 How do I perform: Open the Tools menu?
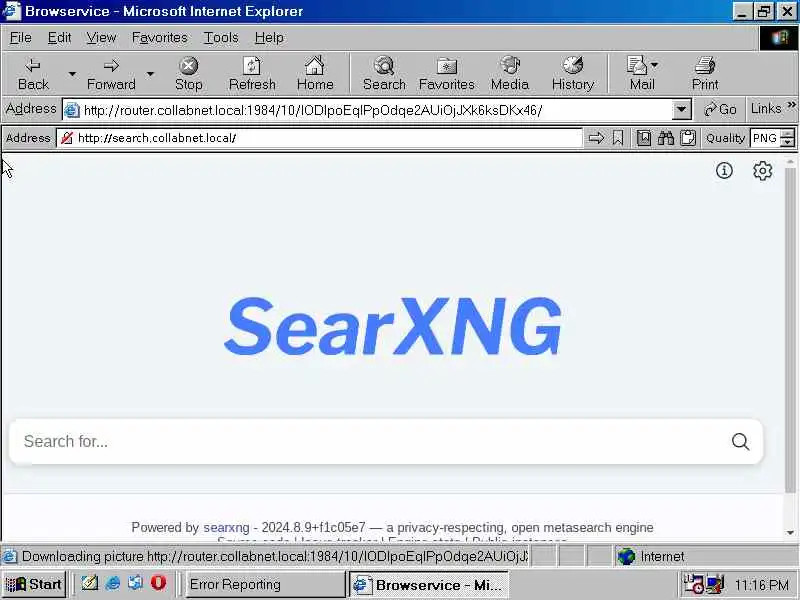coord(221,38)
